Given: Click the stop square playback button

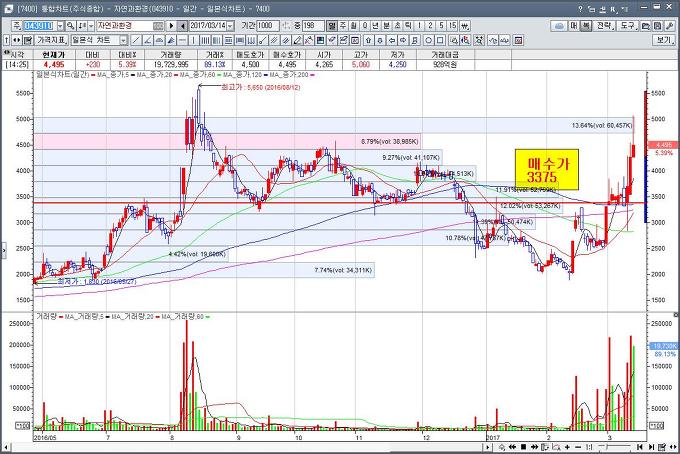Looking at the screenshot, I should [523, 447].
